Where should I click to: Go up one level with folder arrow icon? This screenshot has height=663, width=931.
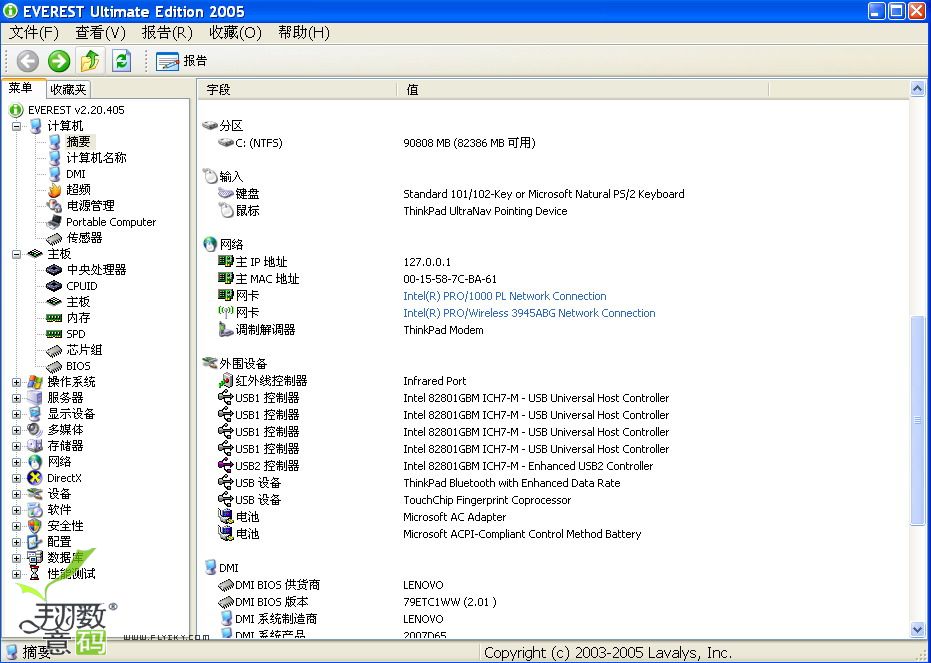tap(90, 61)
